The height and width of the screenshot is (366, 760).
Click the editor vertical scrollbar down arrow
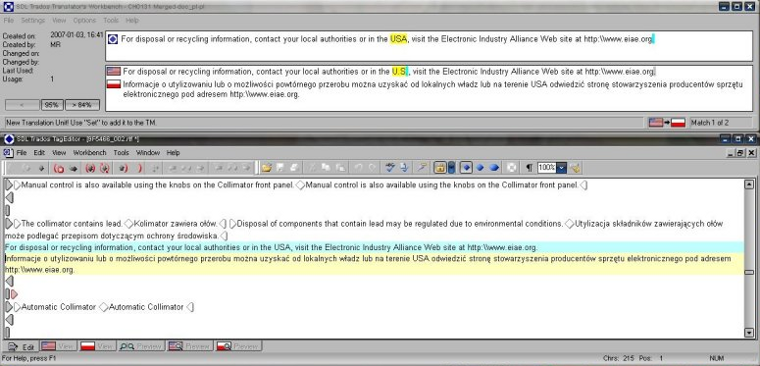click(x=749, y=333)
